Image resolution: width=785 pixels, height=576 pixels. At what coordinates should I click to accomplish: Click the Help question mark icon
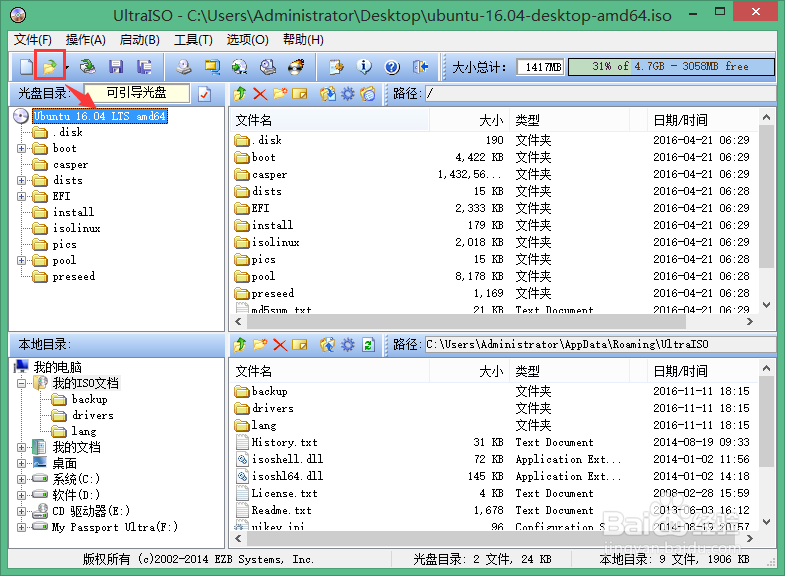[x=392, y=67]
